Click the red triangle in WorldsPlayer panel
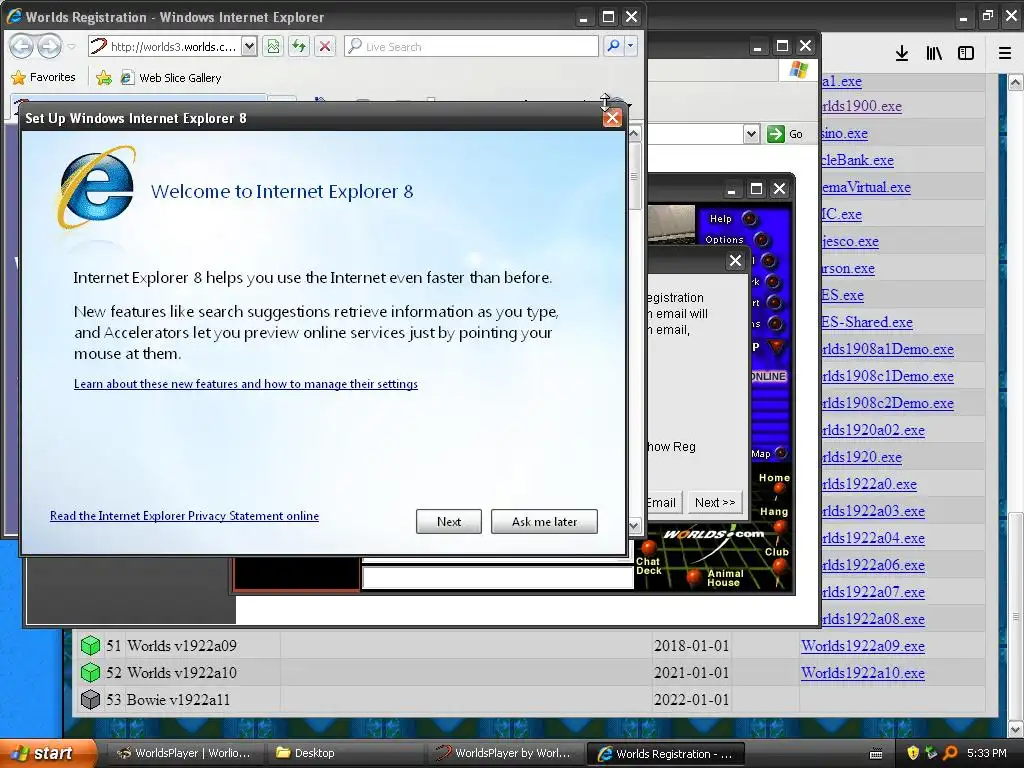 [776, 347]
